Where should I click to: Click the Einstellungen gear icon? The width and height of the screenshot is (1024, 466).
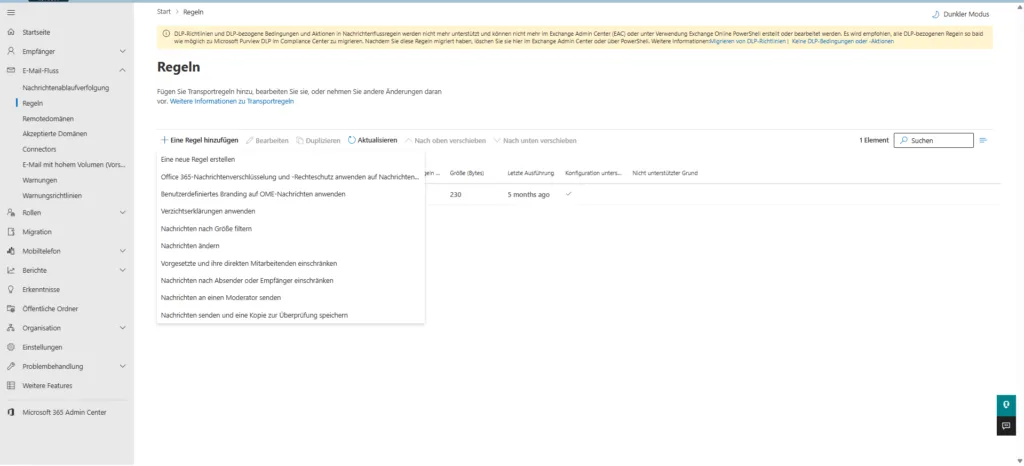11,347
